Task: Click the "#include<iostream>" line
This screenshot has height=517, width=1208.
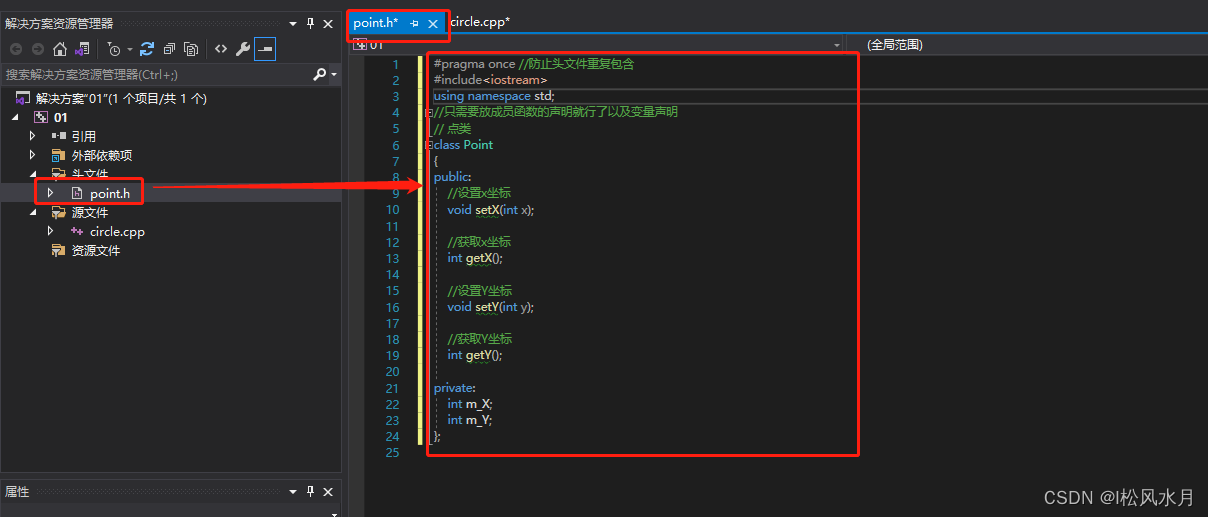Action: tap(490, 80)
